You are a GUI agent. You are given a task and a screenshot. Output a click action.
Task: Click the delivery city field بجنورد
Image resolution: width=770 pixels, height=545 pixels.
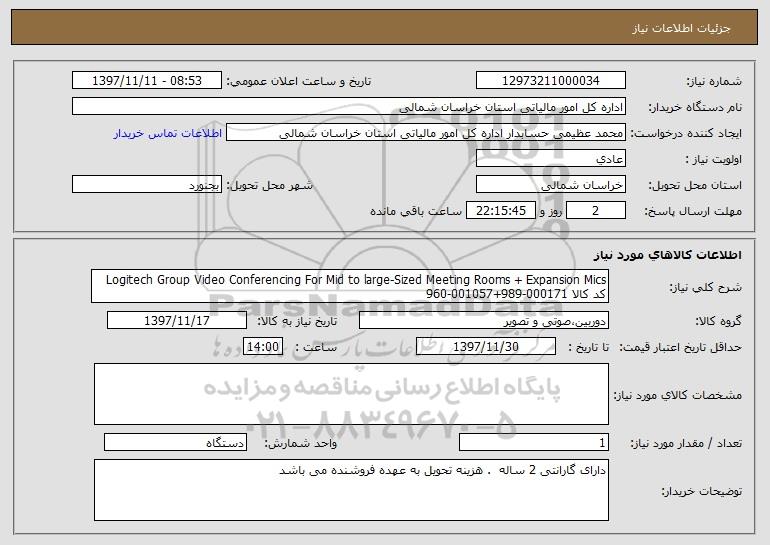(147, 185)
